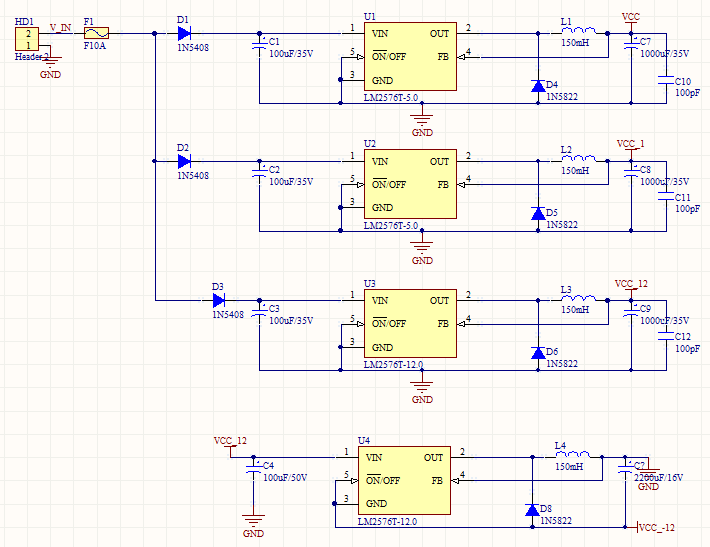Click the V_IN net label

point(60,28)
